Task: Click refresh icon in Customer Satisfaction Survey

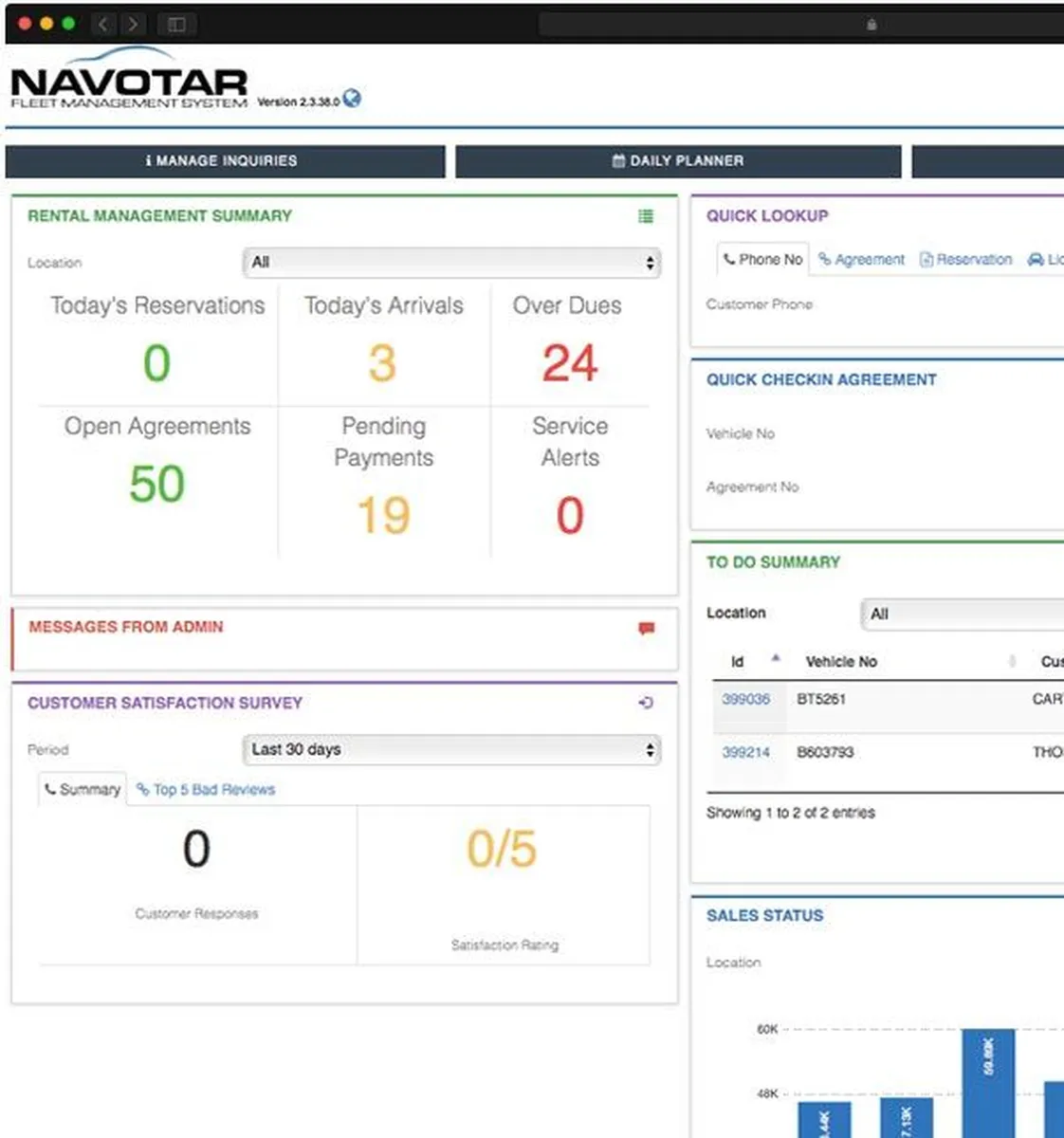Action: pos(646,703)
